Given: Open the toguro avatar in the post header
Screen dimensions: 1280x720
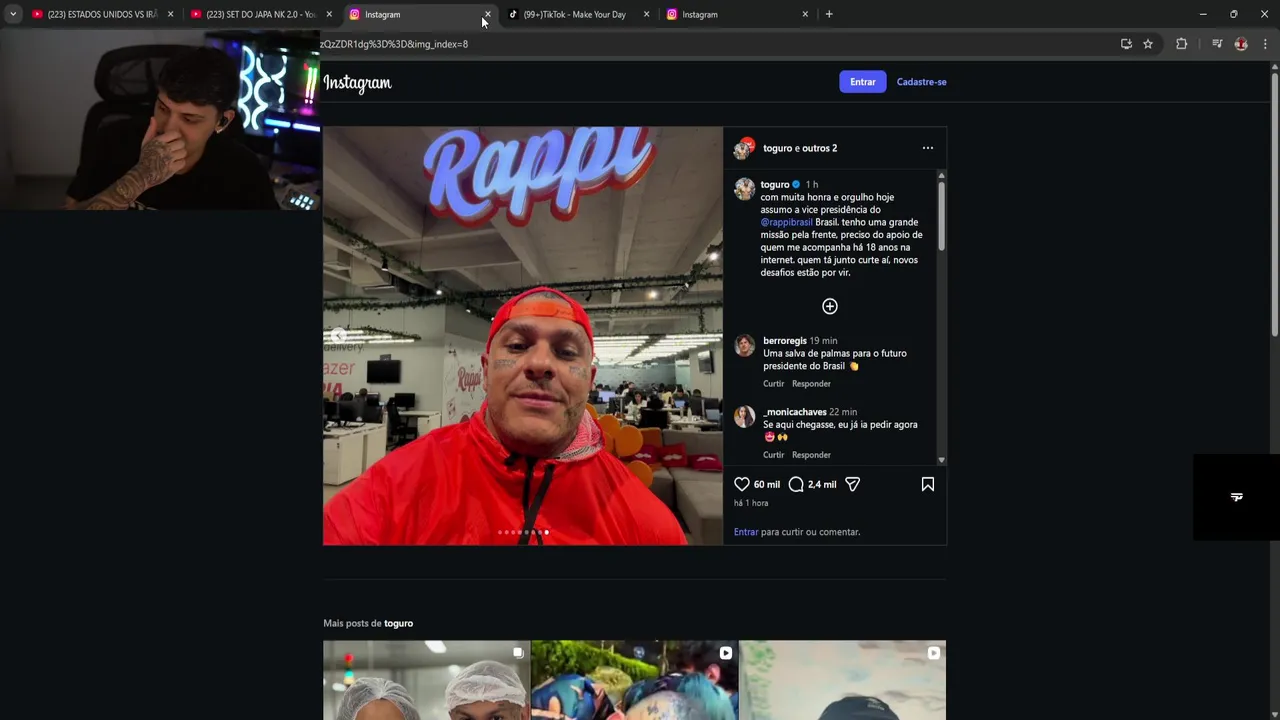Looking at the screenshot, I should click(744, 148).
